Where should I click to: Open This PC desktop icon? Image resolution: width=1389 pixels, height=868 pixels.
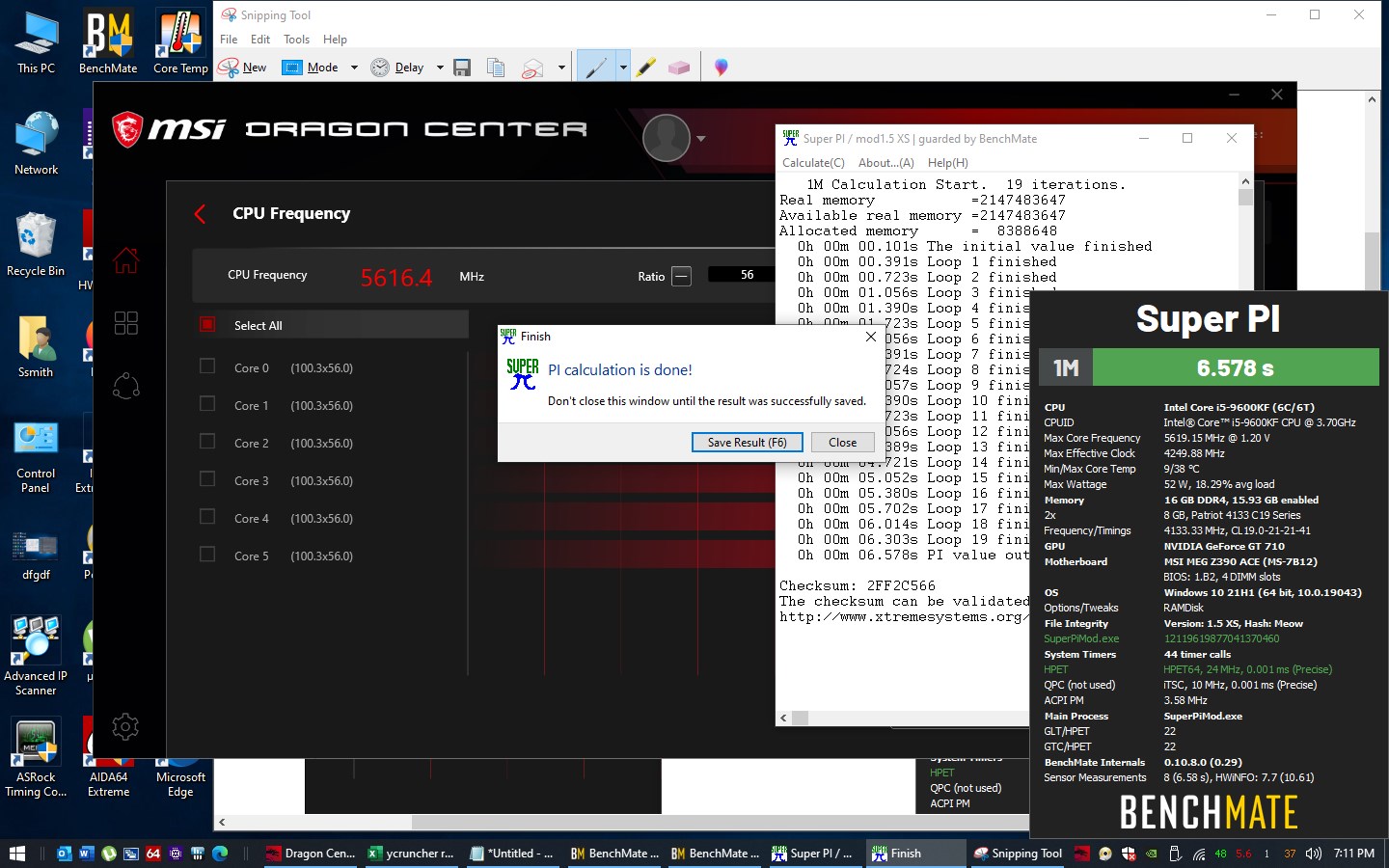tap(37, 42)
